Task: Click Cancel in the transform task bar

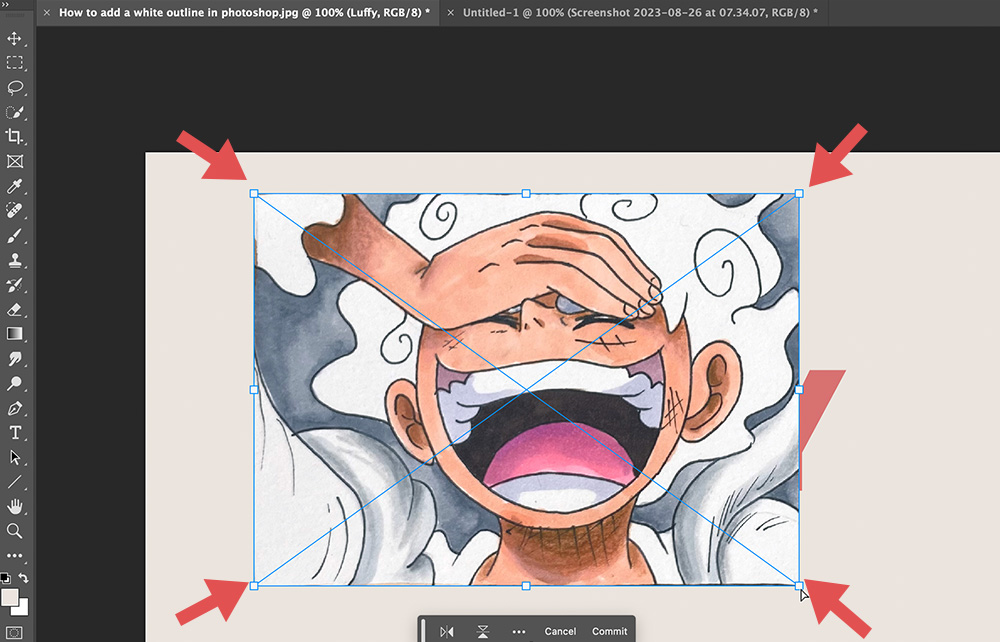Action: tap(560, 631)
